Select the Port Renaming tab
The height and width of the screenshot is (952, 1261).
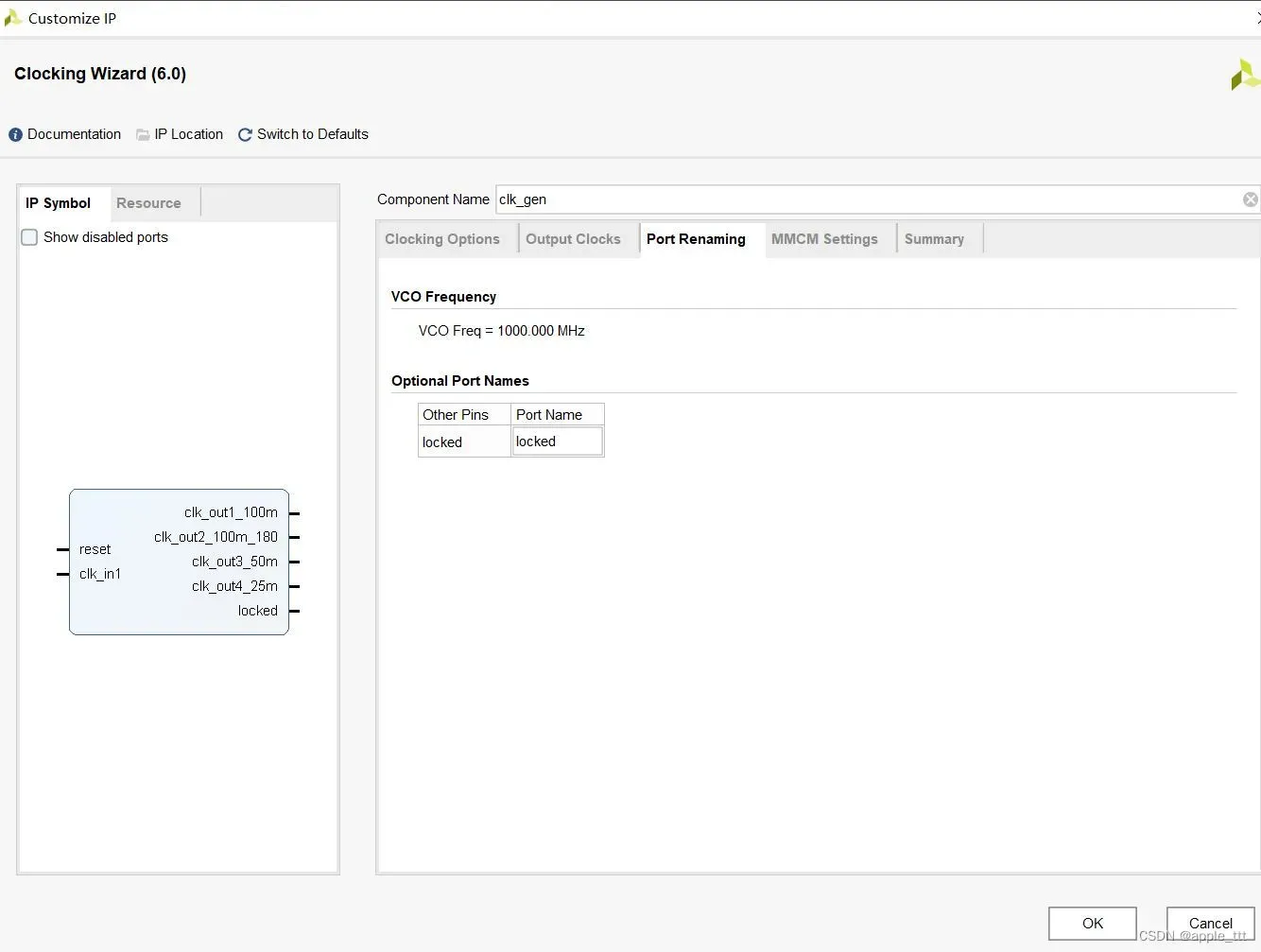tap(696, 239)
